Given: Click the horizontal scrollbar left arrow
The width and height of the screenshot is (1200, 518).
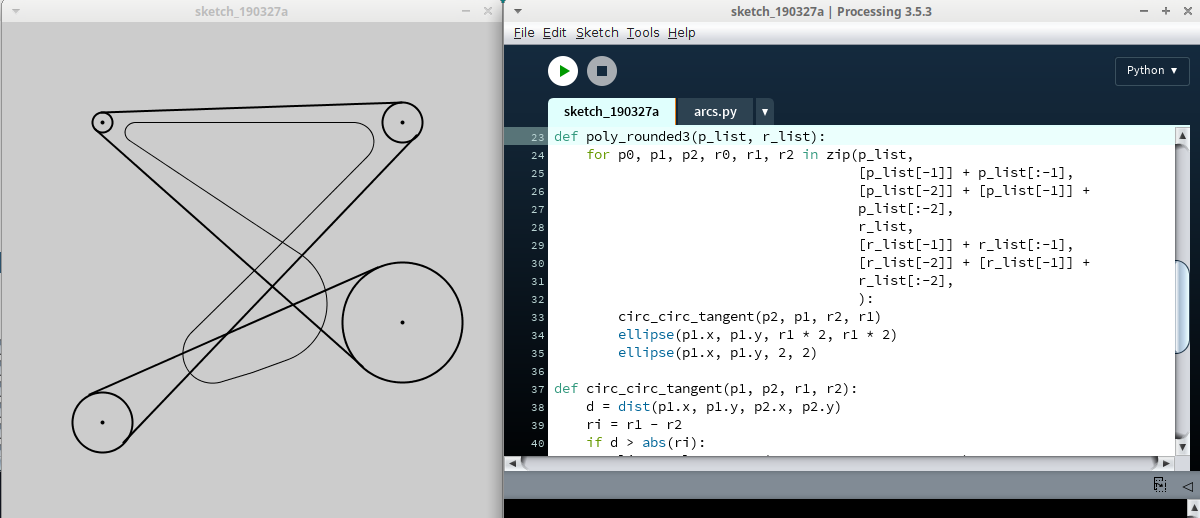Looking at the screenshot, I should click(512, 463).
